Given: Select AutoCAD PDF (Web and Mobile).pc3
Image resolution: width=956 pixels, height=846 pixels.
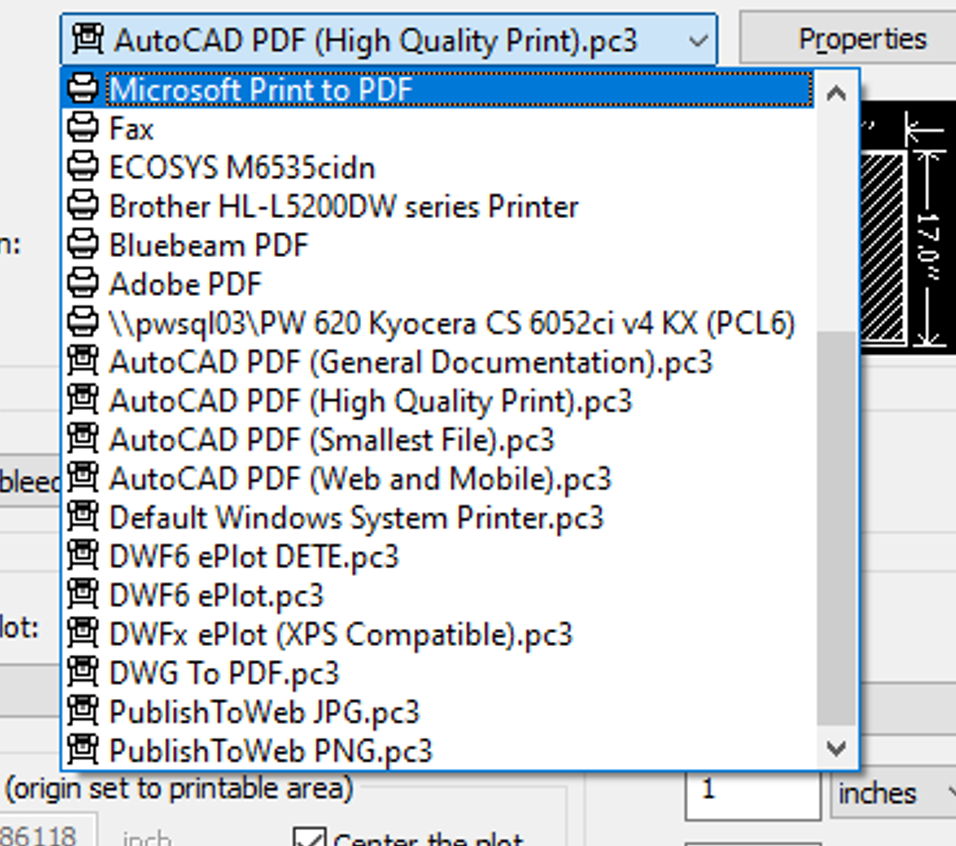Looking at the screenshot, I should click(x=439, y=479).
